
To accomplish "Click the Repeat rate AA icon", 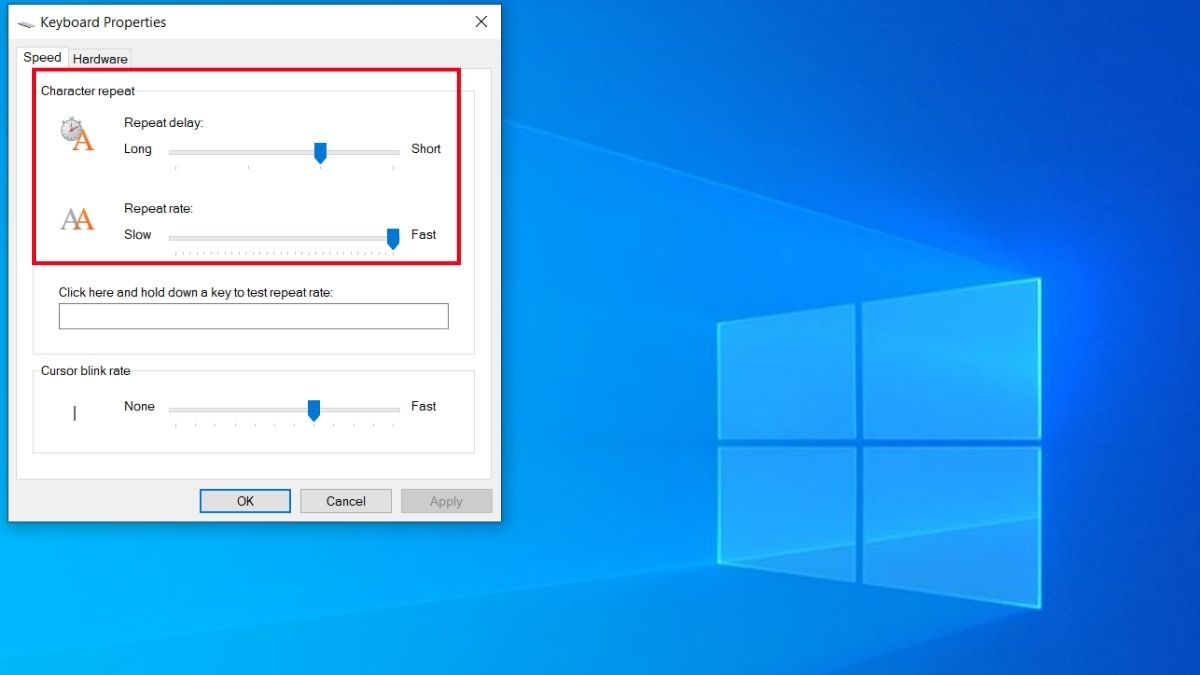I will pos(77,219).
